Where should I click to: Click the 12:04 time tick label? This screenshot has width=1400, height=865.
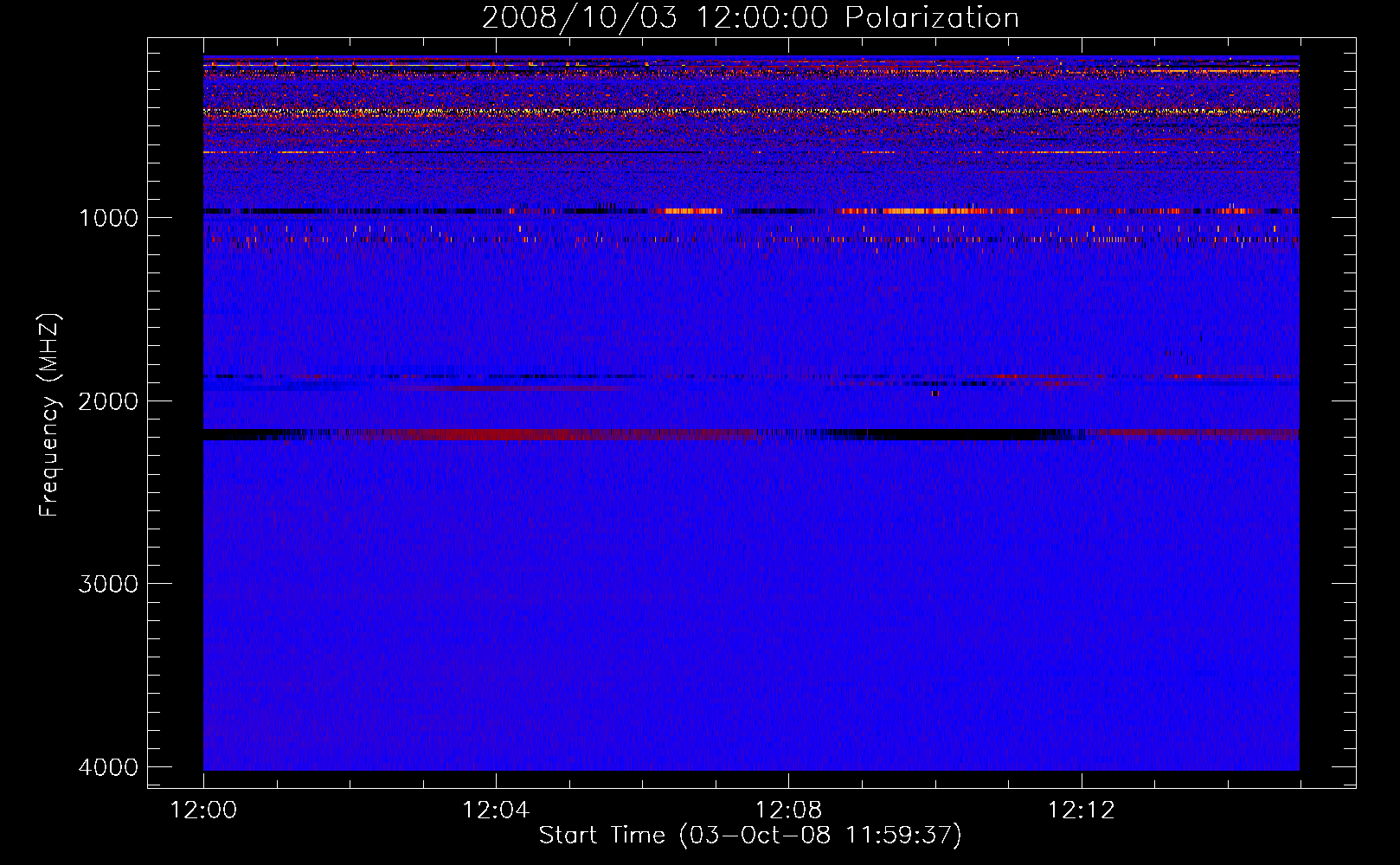(x=496, y=811)
